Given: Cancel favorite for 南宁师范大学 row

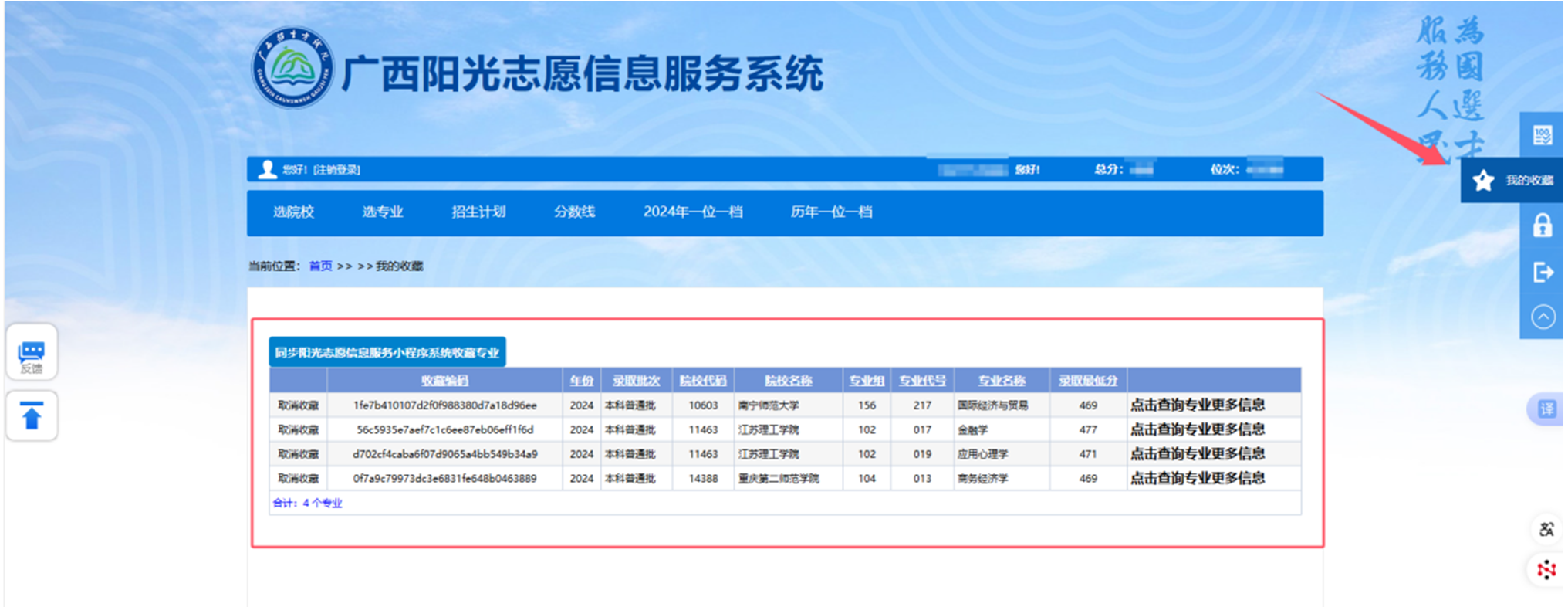Looking at the screenshot, I should pyautogui.click(x=298, y=405).
